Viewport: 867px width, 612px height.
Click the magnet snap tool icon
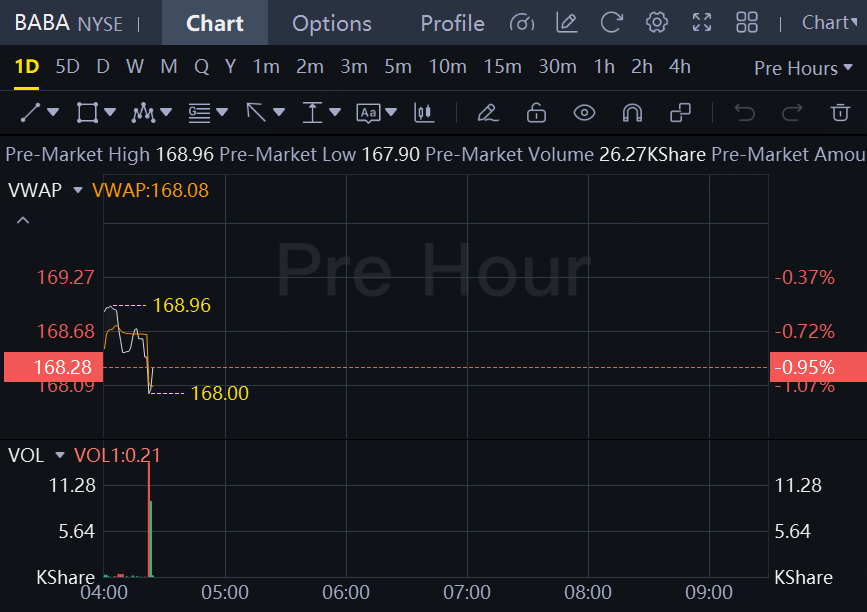632,112
